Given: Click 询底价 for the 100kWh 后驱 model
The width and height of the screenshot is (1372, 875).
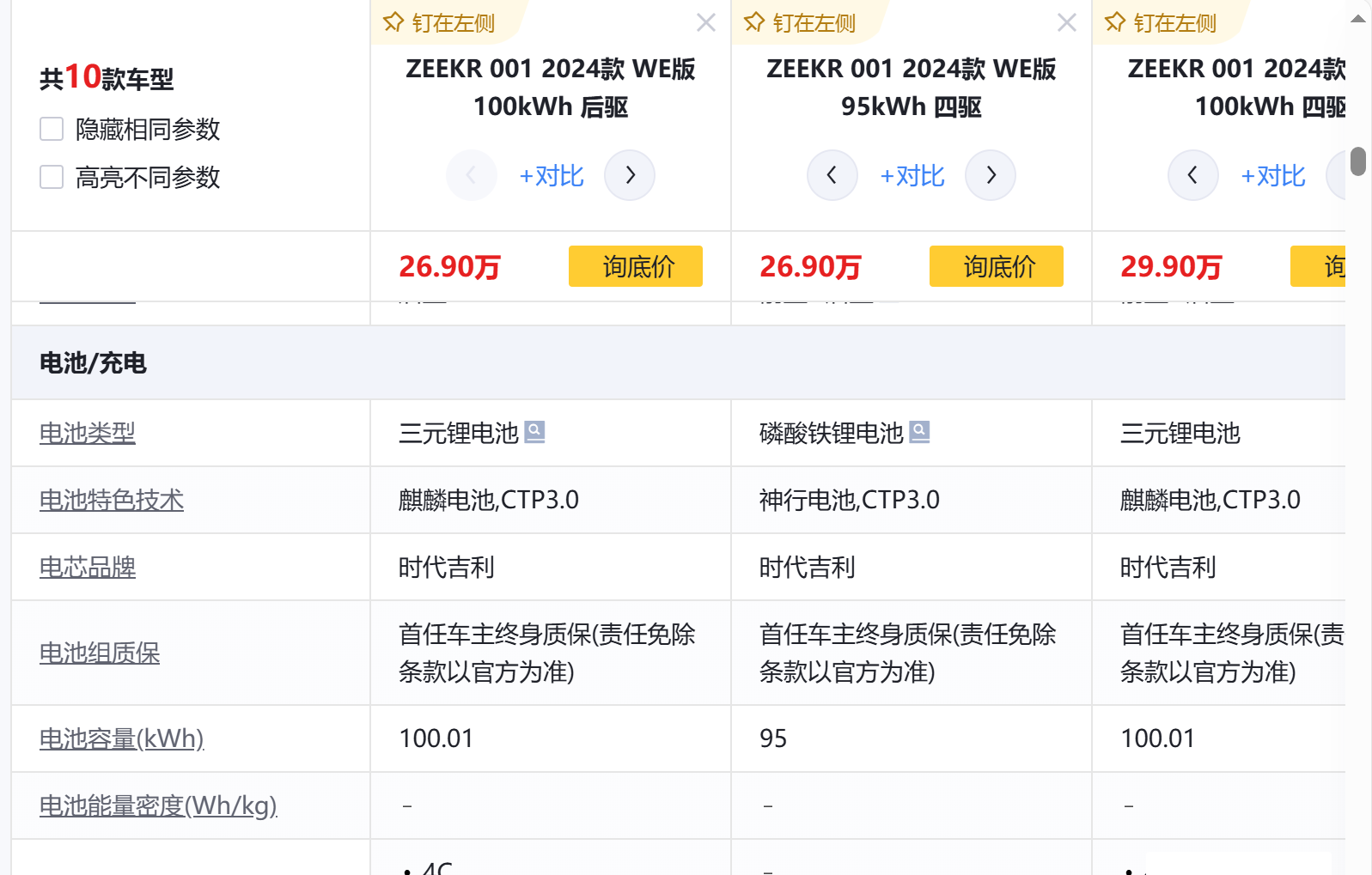Looking at the screenshot, I should click(636, 266).
